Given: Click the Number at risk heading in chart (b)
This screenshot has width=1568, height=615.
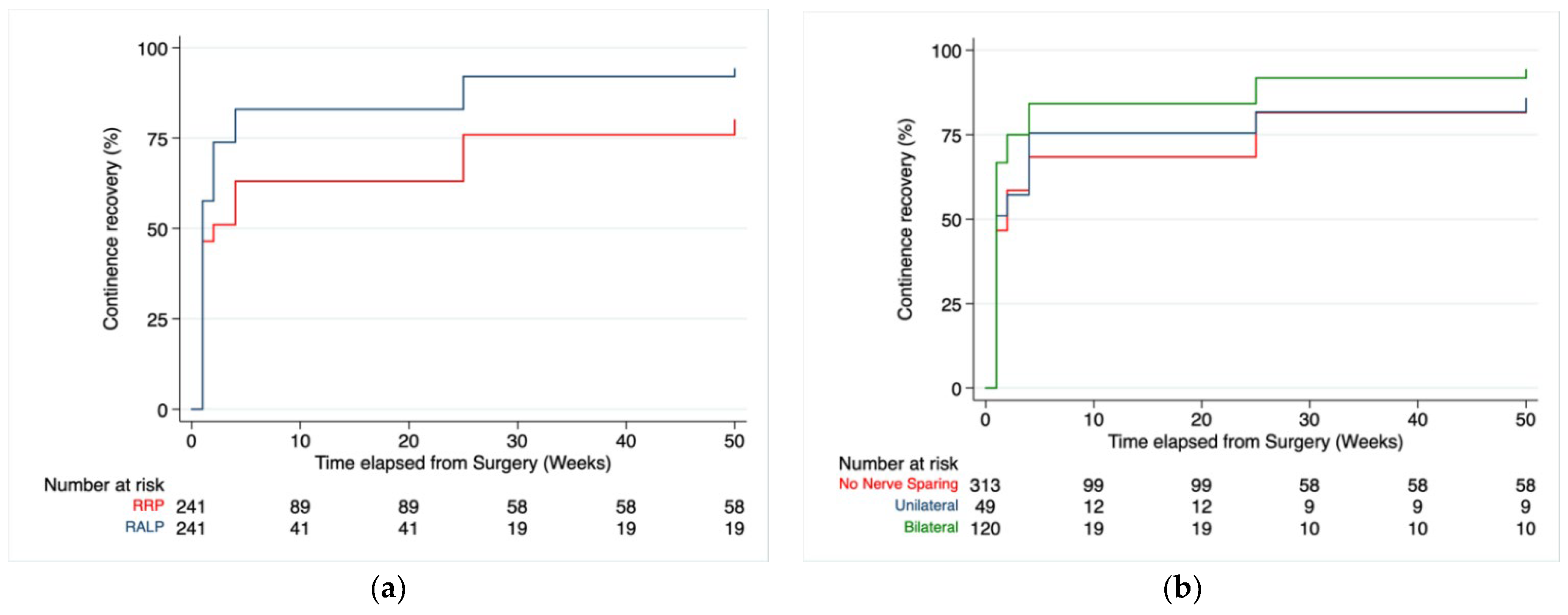Looking at the screenshot, I should pos(898,464).
